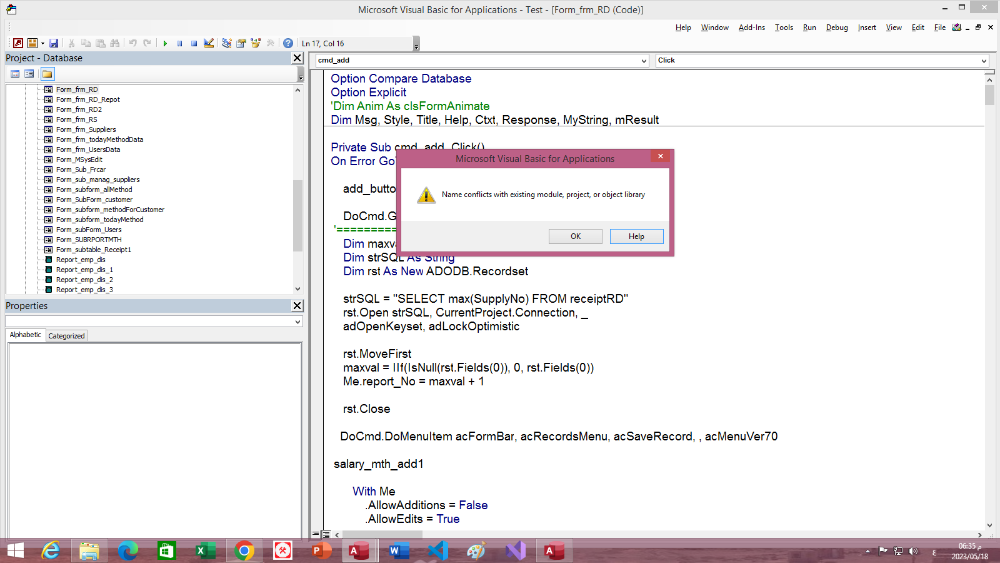Toggle Design Mode icon
The height and width of the screenshot is (563, 1000).
coord(209,43)
